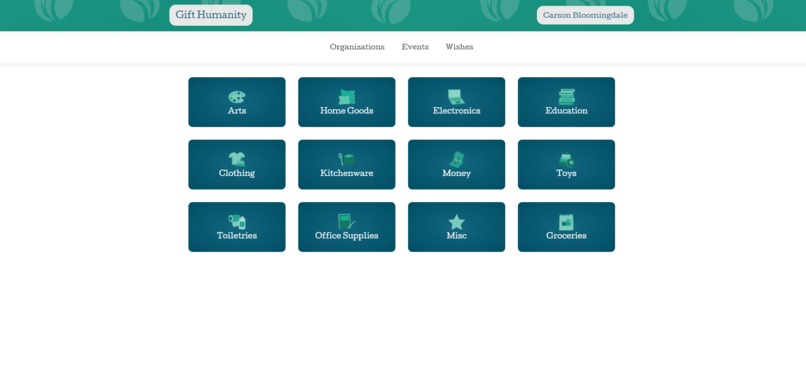The image size is (806, 392).
Task: Click the grocery bag icon above Groceries
Action: click(x=566, y=222)
